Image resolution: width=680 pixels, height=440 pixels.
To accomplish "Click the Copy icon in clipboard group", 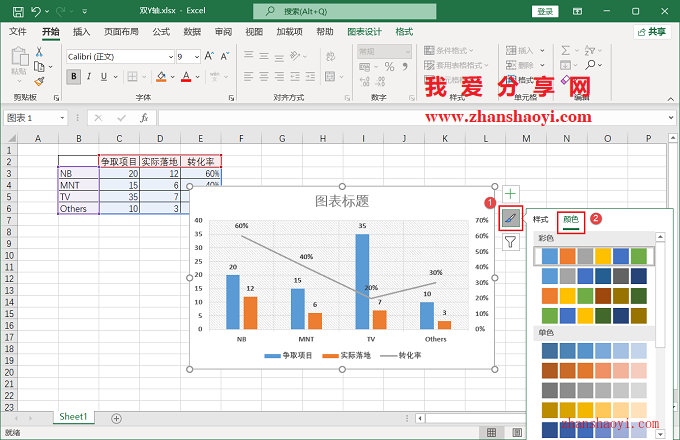I will (39, 67).
